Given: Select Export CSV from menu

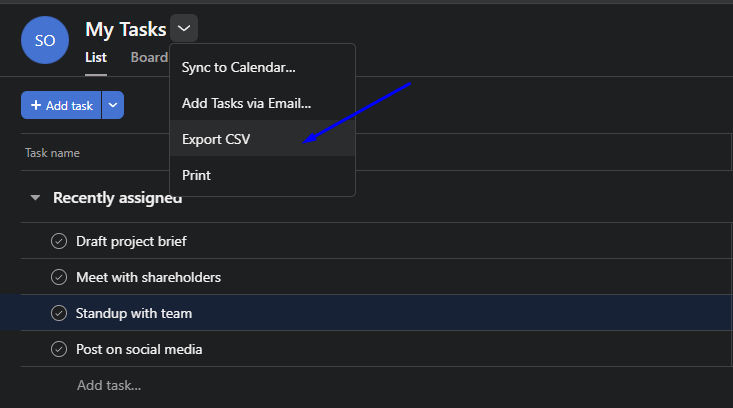Looking at the screenshot, I should pyautogui.click(x=216, y=139).
